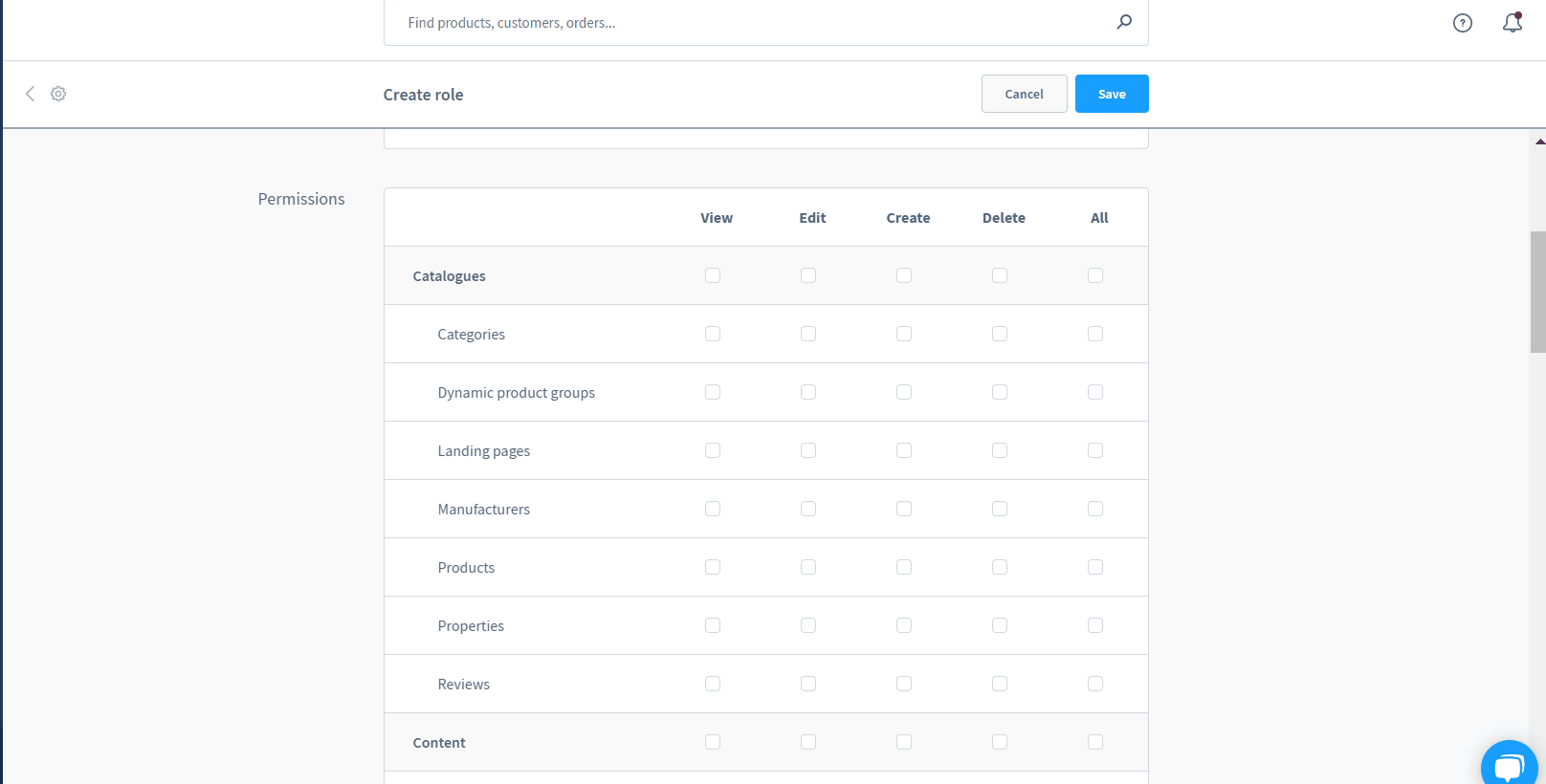Check Create box for Manufacturers

click(x=904, y=509)
